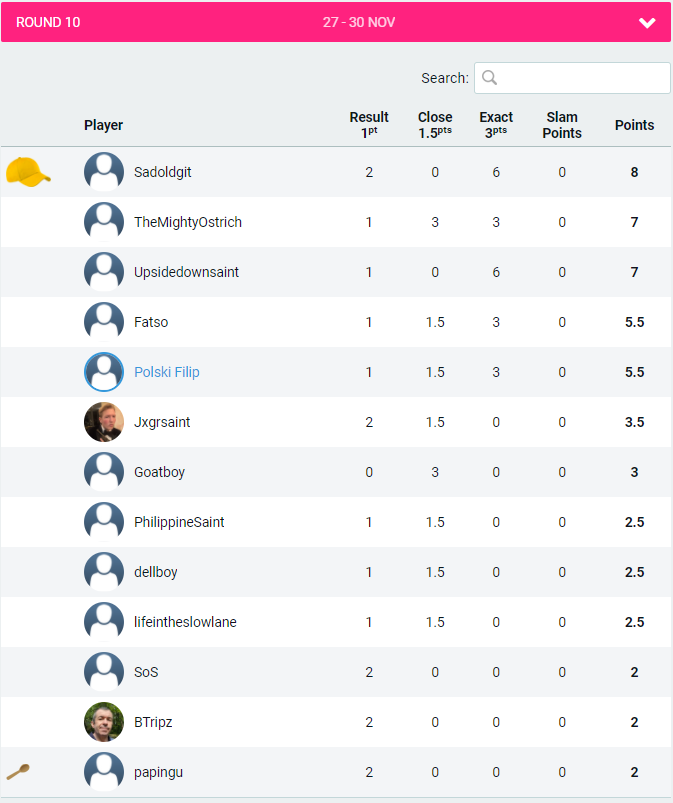673x803 pixels.
Task: Click the Player column header
Action: tap(104, 125)
